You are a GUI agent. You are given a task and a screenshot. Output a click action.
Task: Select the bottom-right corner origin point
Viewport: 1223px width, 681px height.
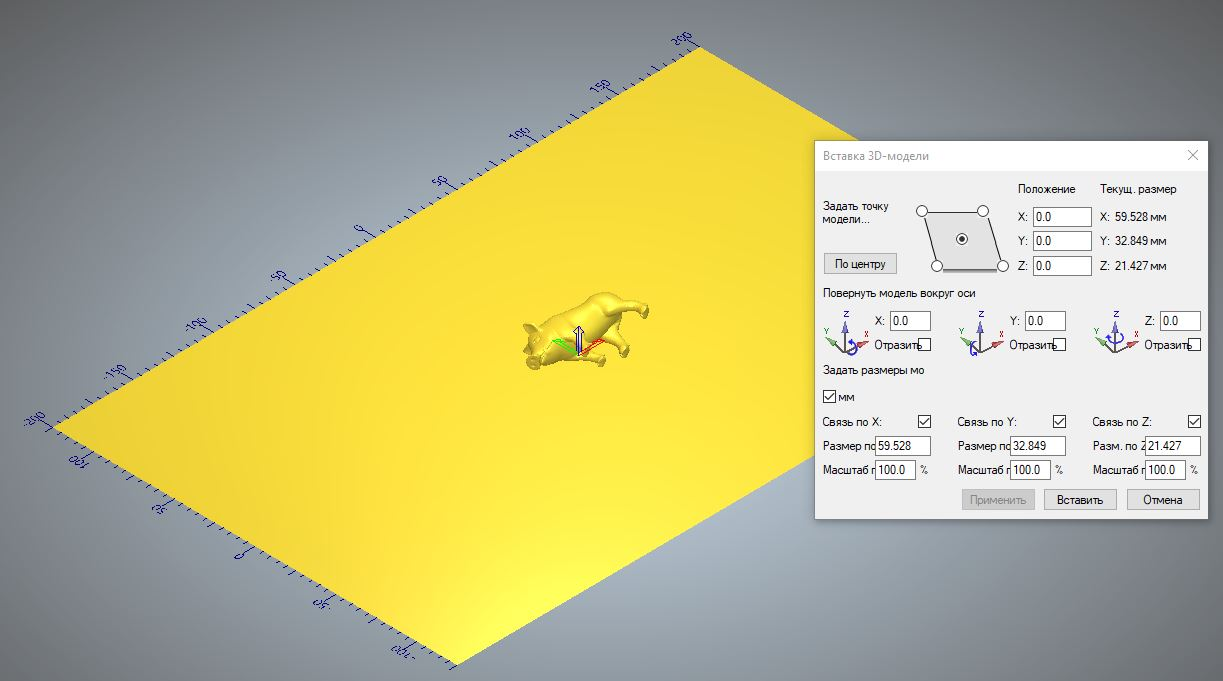(1003, 266)
